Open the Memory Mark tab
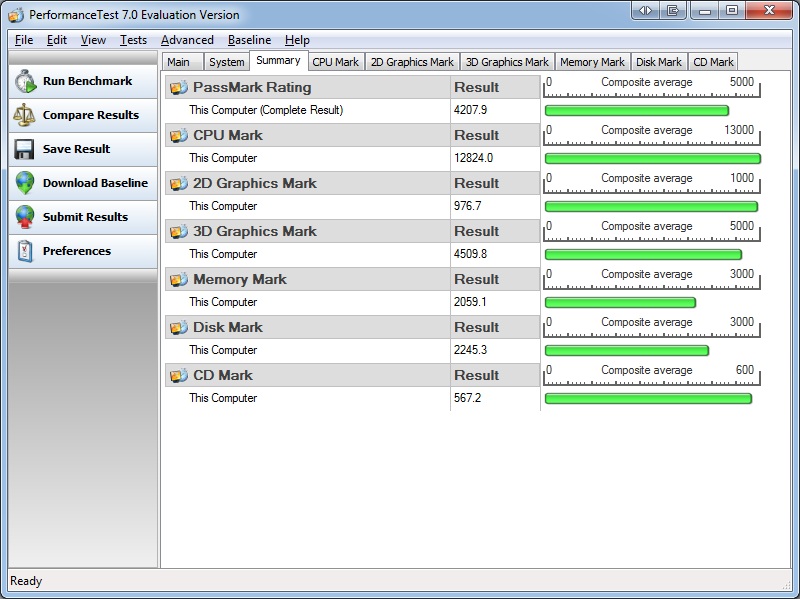This screenshot has width=800, height=599. tap(592, 62)
